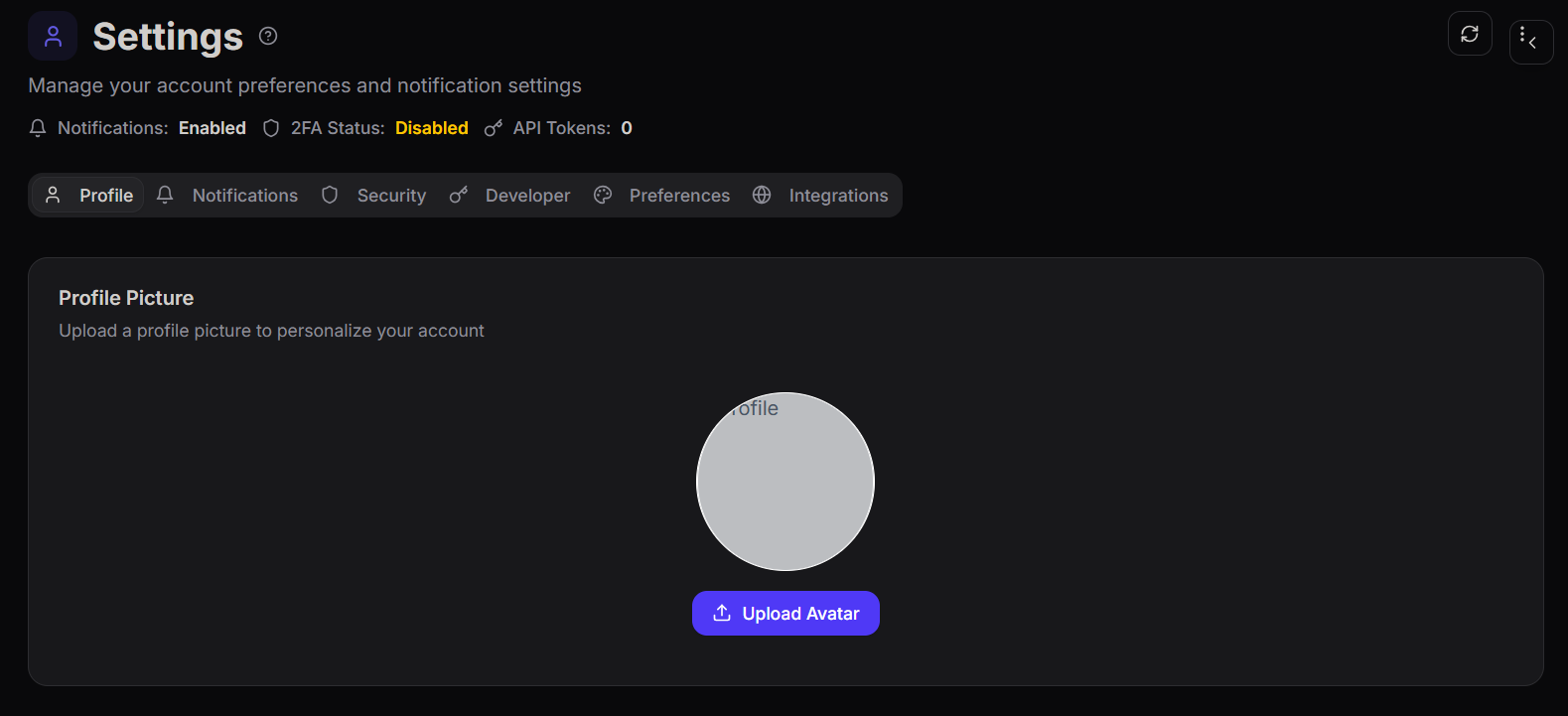This screenshot has width=1568, height=716.
Task: Click the person icon on the Profile tab
Action: [53, 195]
